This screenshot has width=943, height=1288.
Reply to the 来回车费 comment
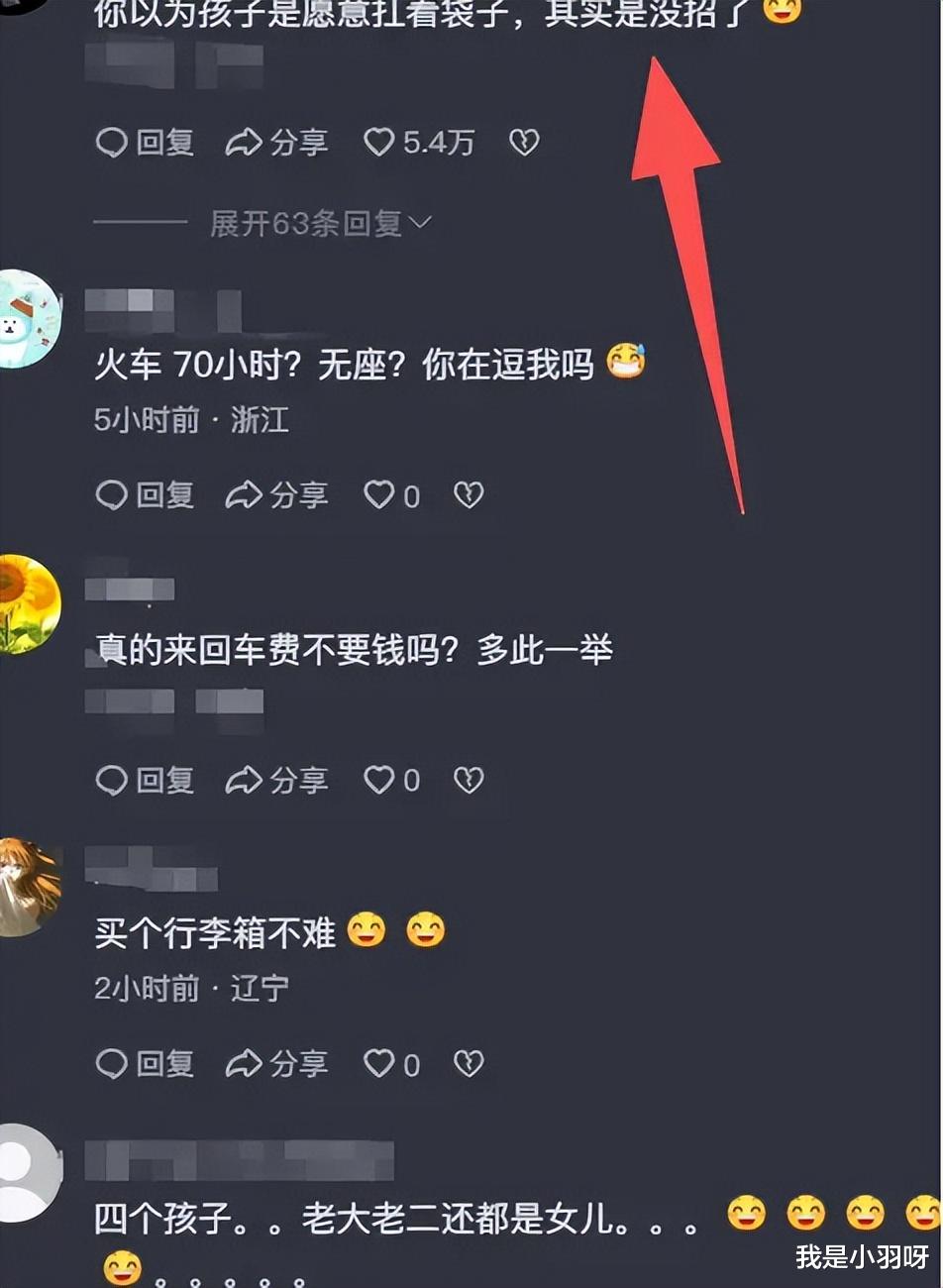pyautogui.click(x=145, y=781)
